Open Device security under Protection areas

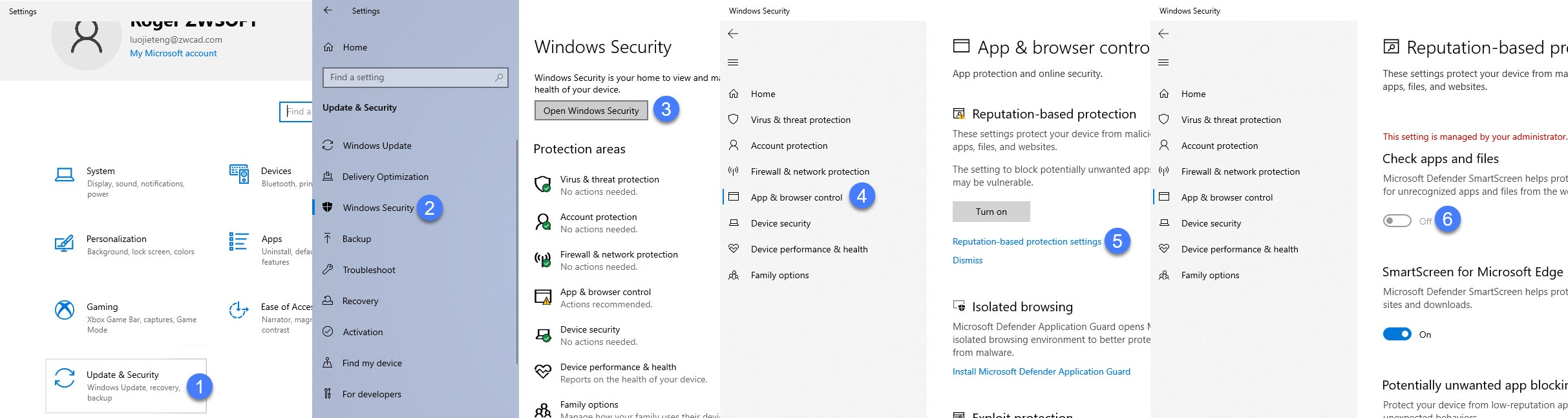[586, 335]
